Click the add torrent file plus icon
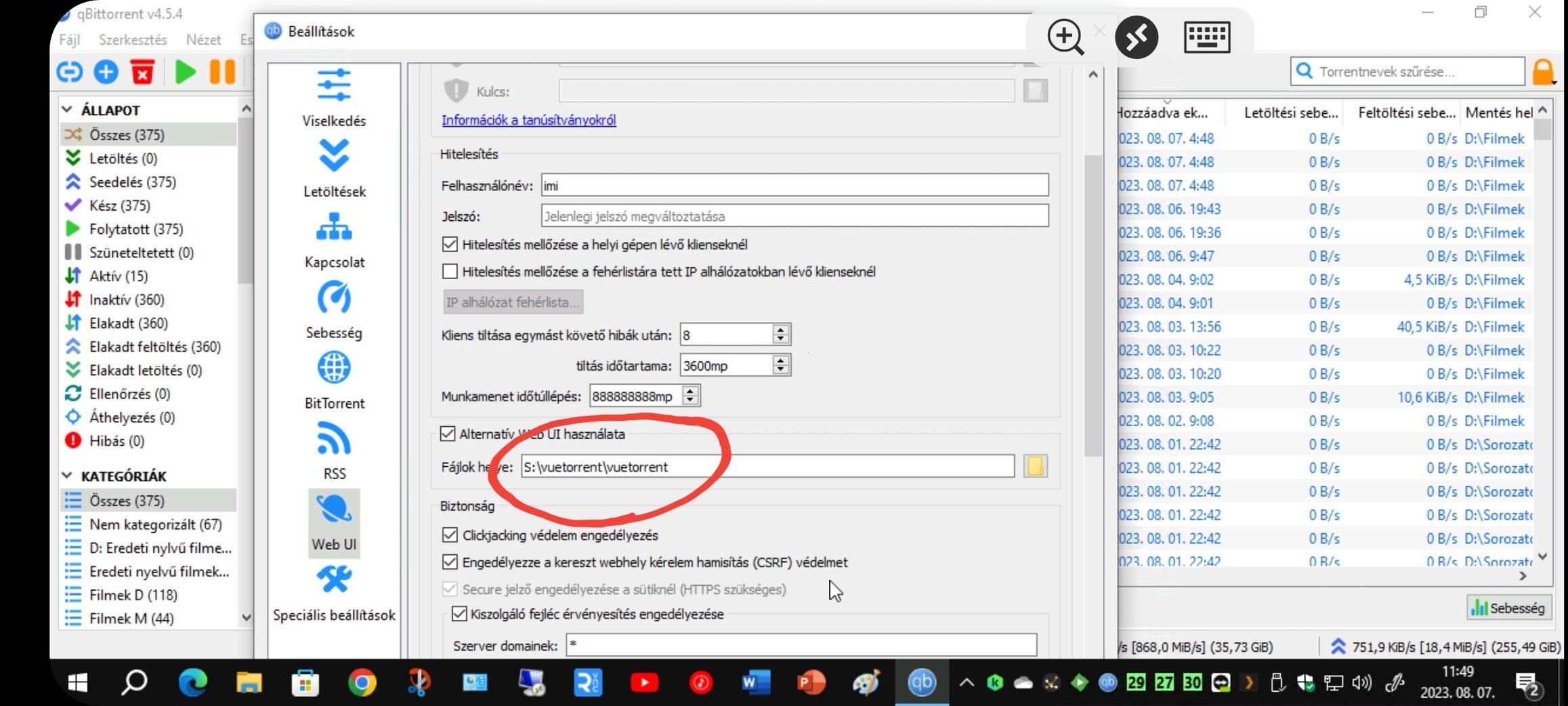The image size is (1568, 706). 106,71
